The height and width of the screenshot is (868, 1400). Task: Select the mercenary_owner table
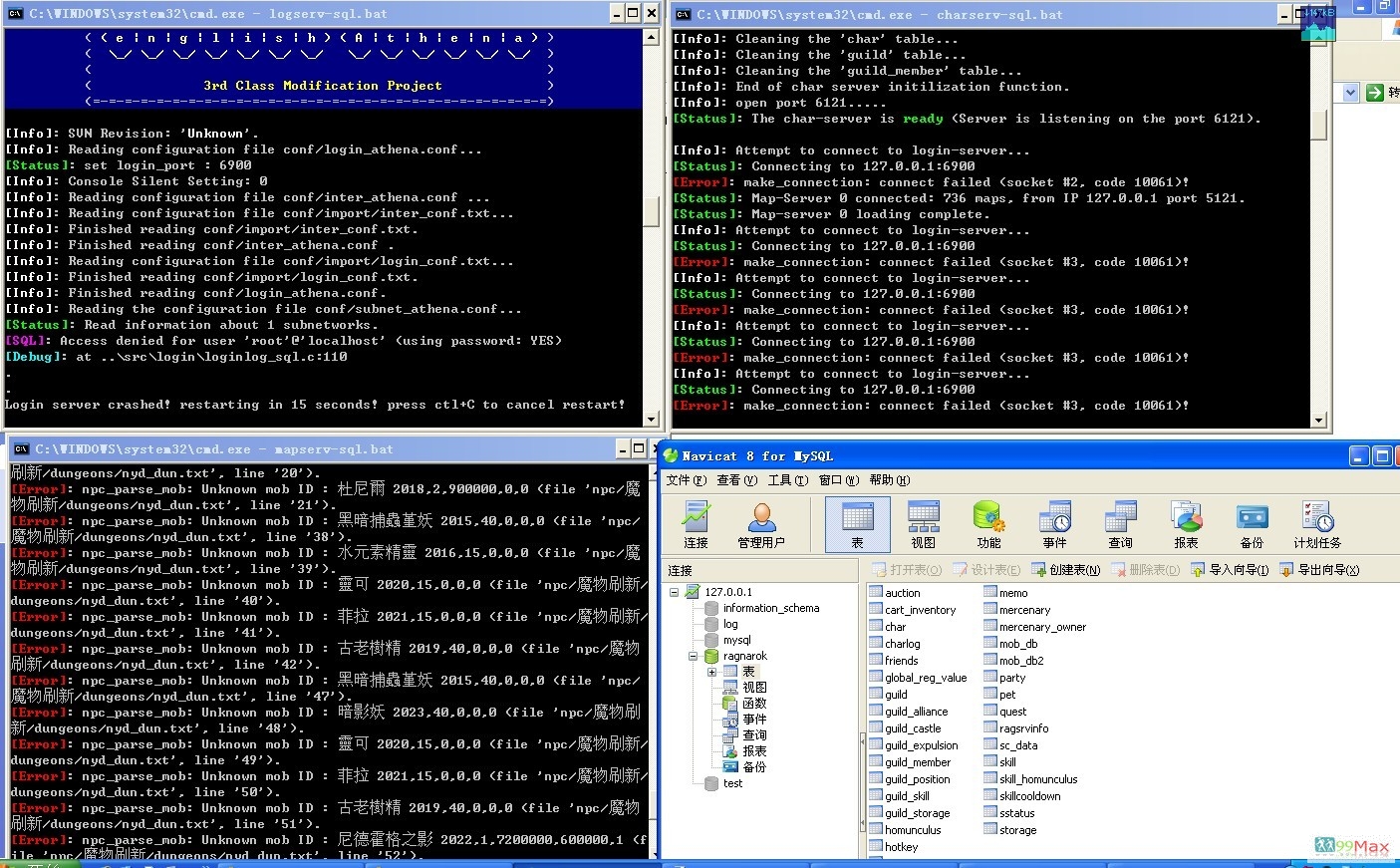point(1035,627)
